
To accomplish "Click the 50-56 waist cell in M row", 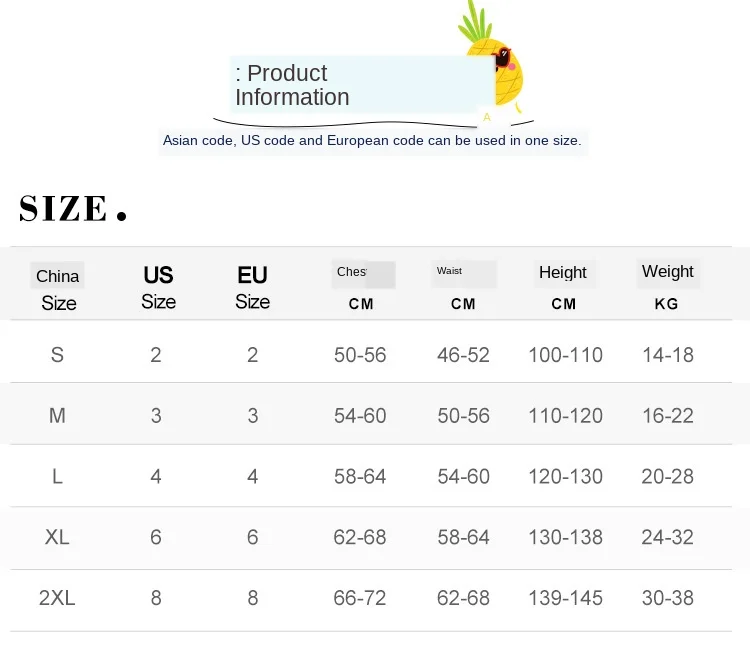I will click(x=463, y=415).
